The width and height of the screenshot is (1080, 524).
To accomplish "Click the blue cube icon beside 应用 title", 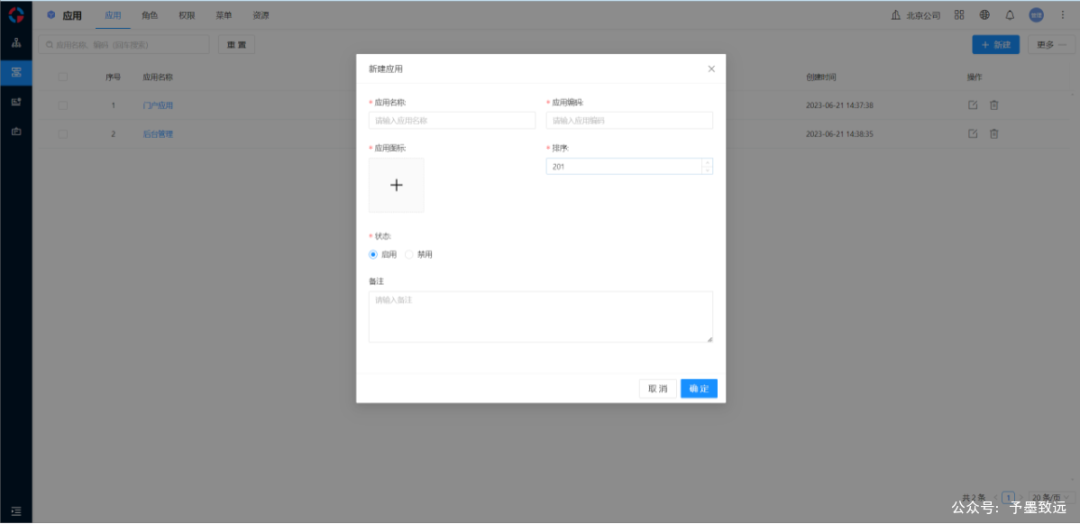I will (51, 14).
